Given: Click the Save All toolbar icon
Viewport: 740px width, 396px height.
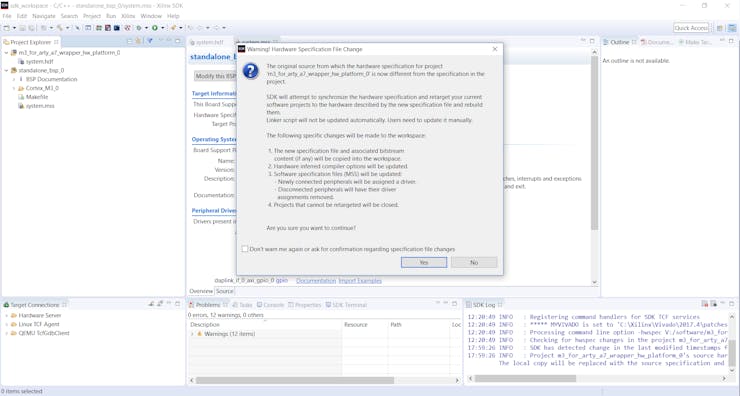Looking at the screenshot, I should (30, 28).
